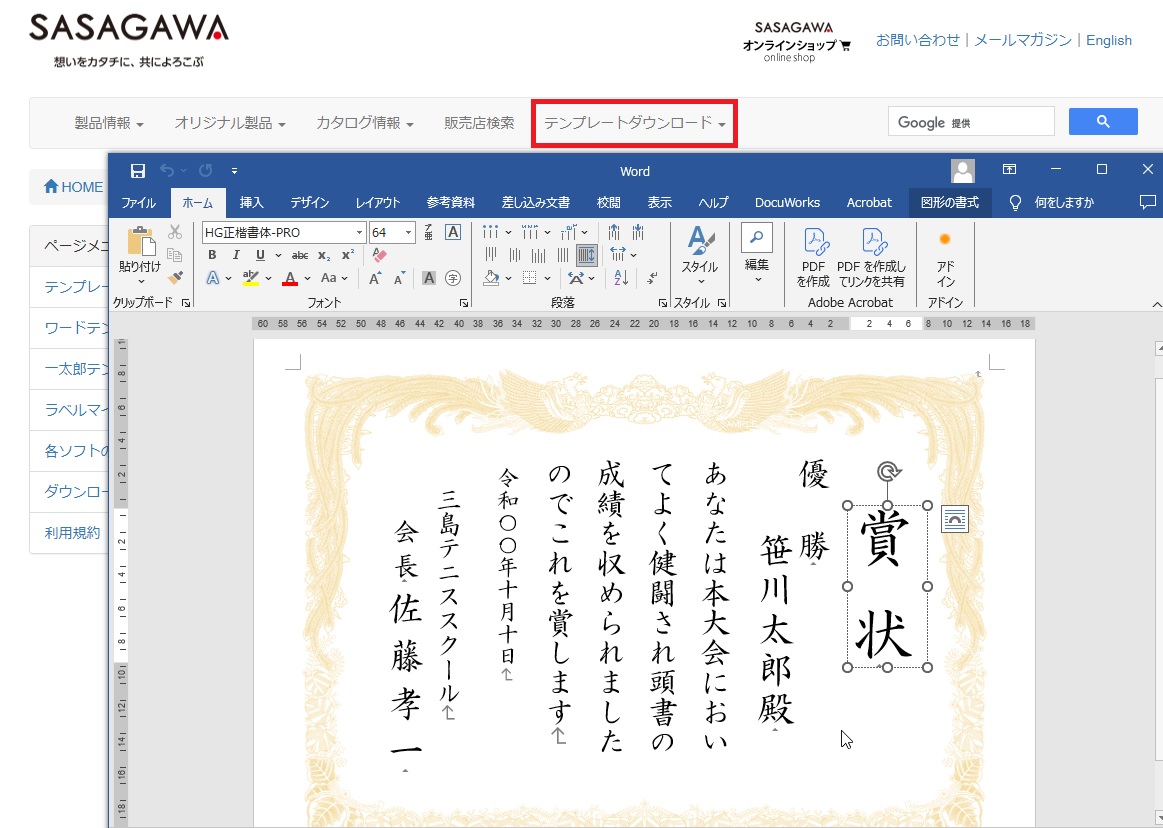Screen dimensions: 1163x828
Task: Toggle underline formatting
Action: pos(260,255)
